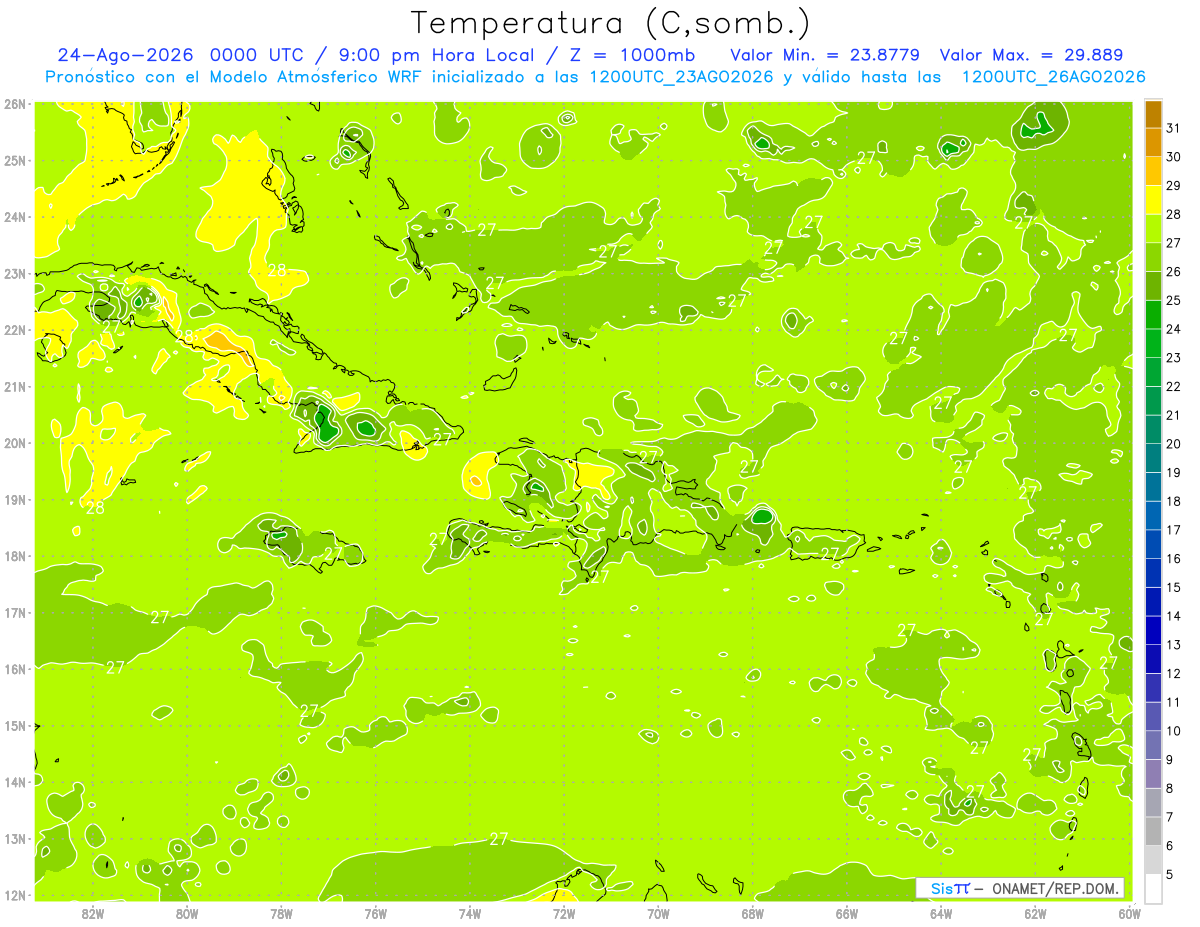Pick the legend color between 30 and 31
The width and height of the screenshot is (1200, 927).
pos(1153,142)
